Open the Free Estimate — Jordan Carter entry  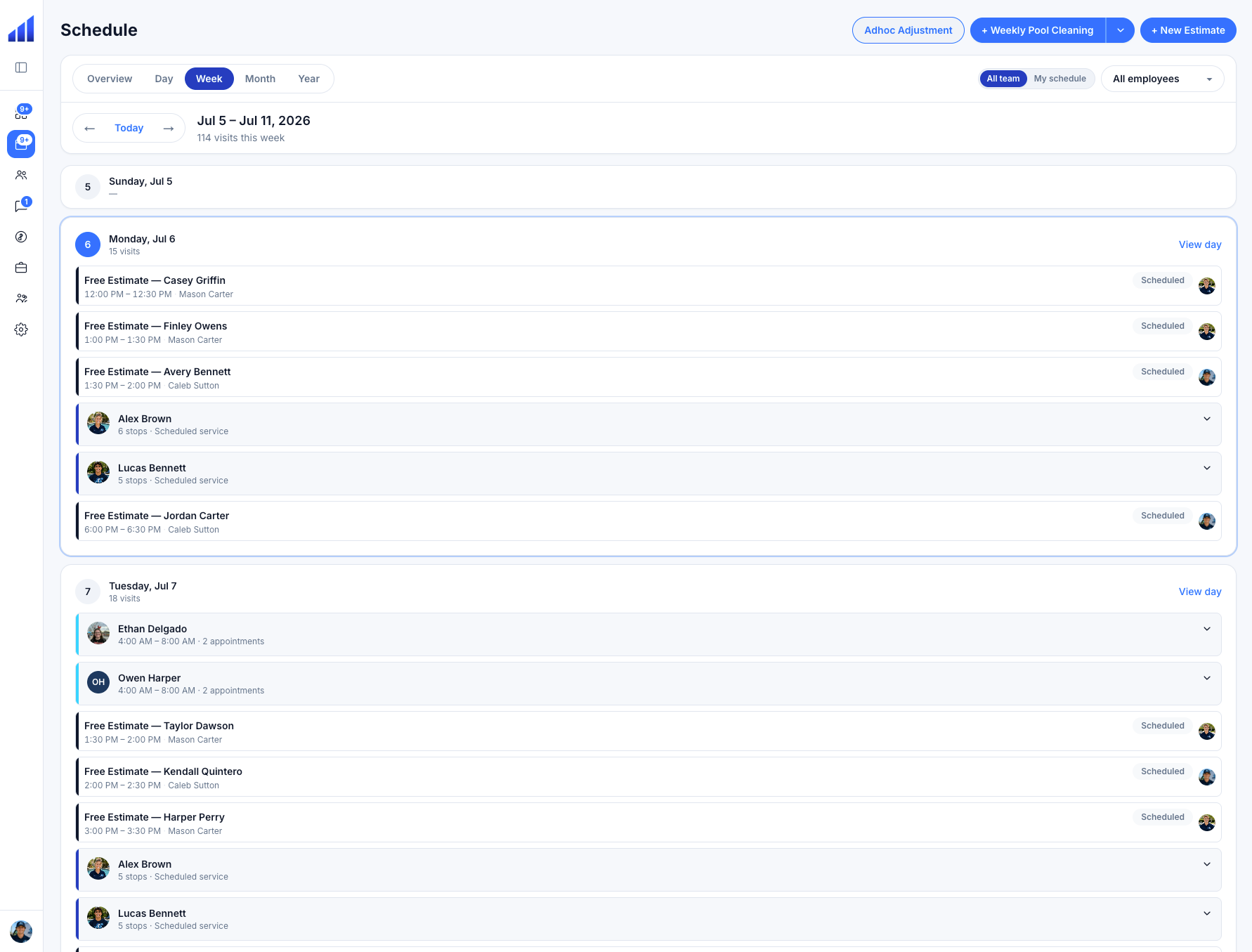pyautogui.click(x=648, y=521)
